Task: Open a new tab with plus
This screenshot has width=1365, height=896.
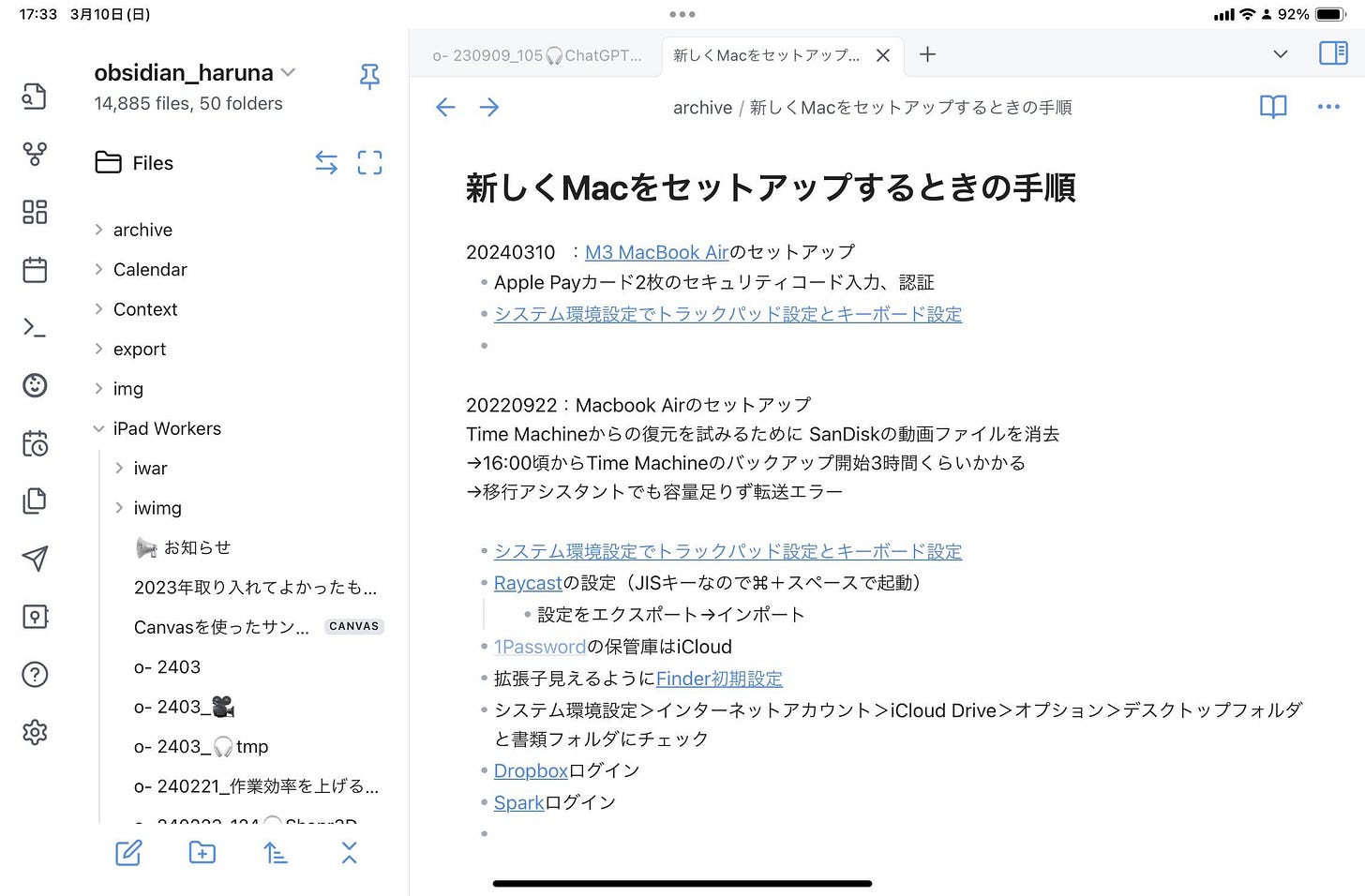Action: pyautogui.click(x=927, y=54)
